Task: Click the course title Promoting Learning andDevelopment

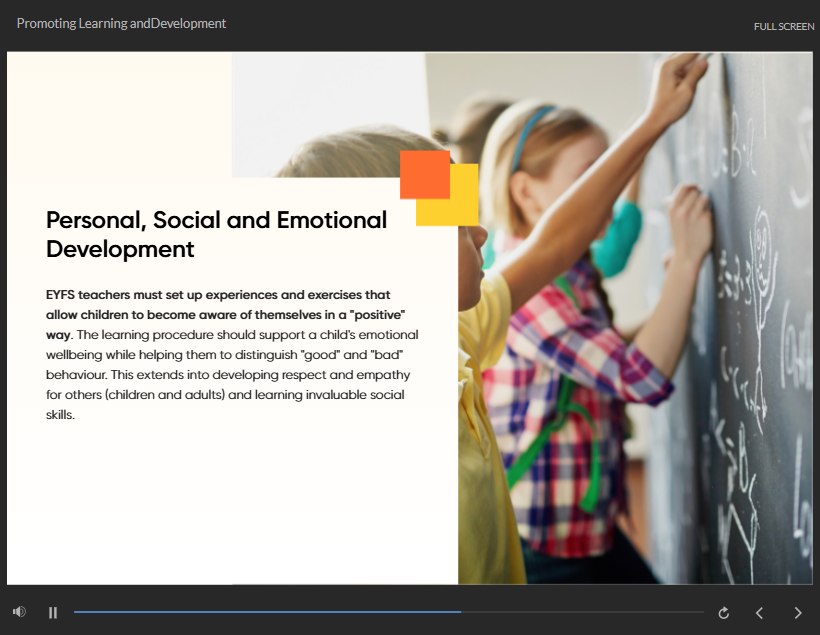Action: pyautogui.click(x=121, y=23)
